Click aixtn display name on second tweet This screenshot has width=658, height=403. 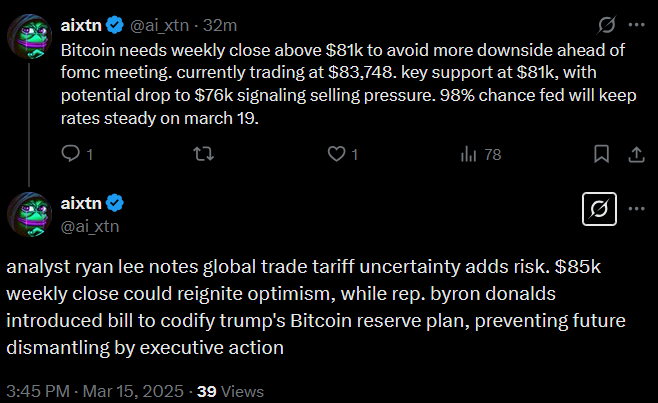[81, 203]
